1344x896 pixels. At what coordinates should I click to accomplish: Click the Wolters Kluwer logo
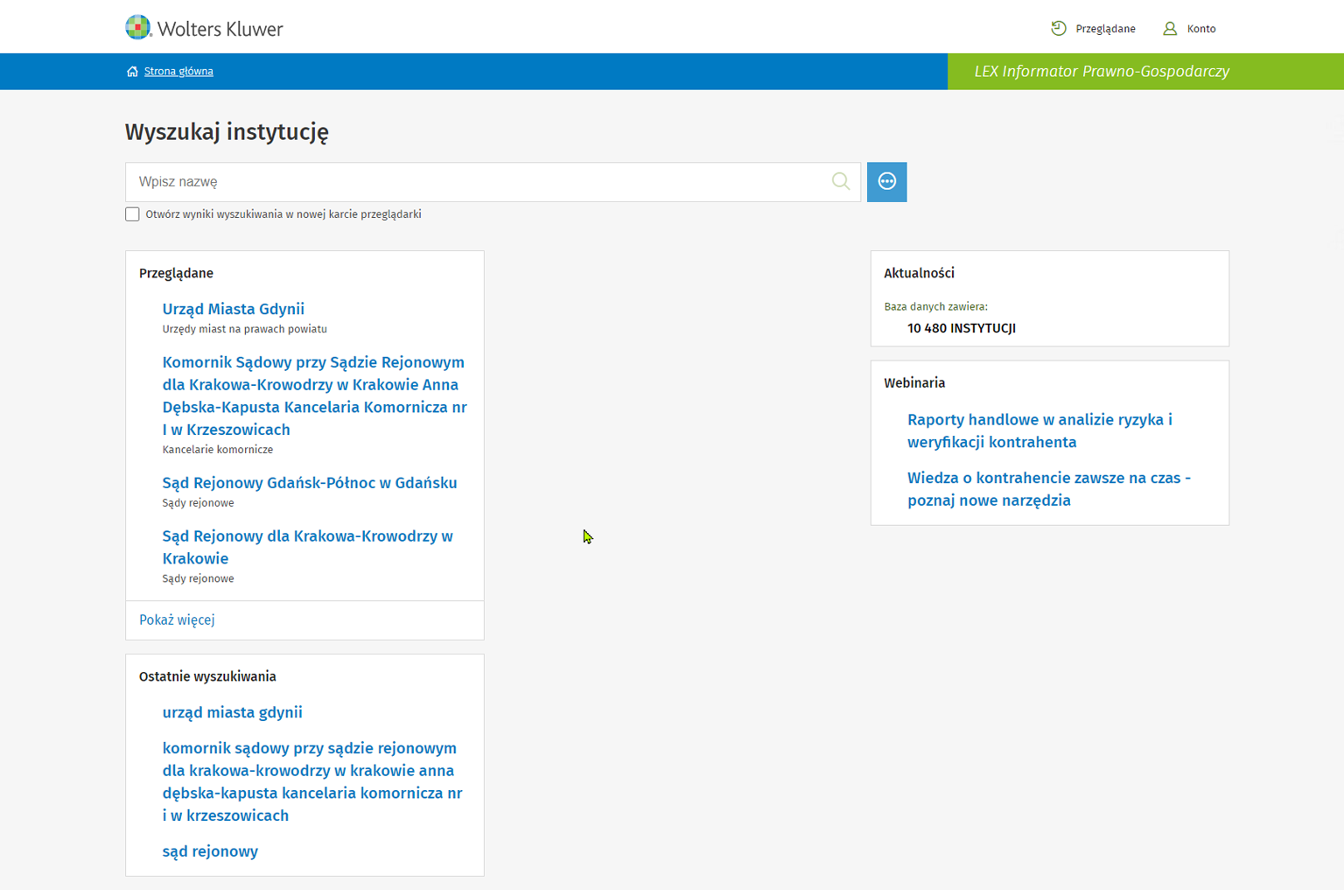pos(204,28)
